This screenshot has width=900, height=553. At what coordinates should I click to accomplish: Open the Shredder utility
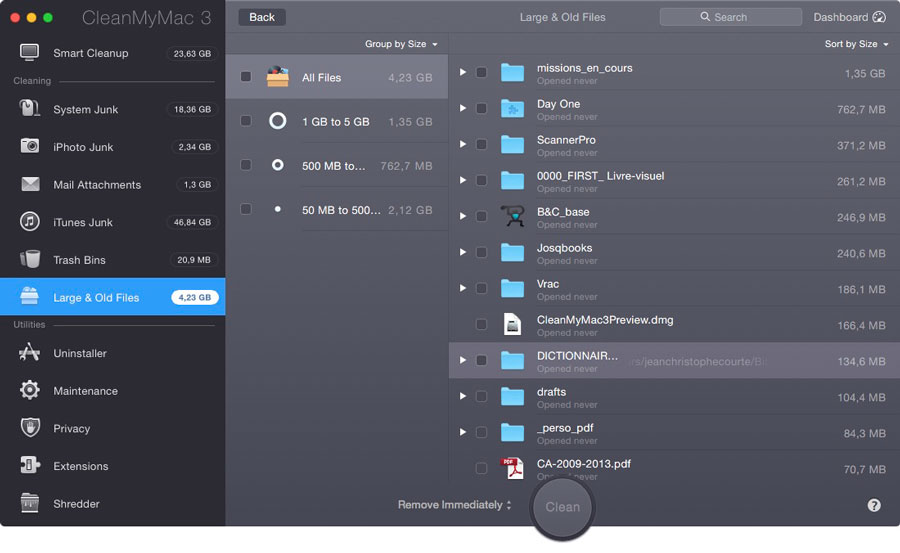tap(112, 504)
